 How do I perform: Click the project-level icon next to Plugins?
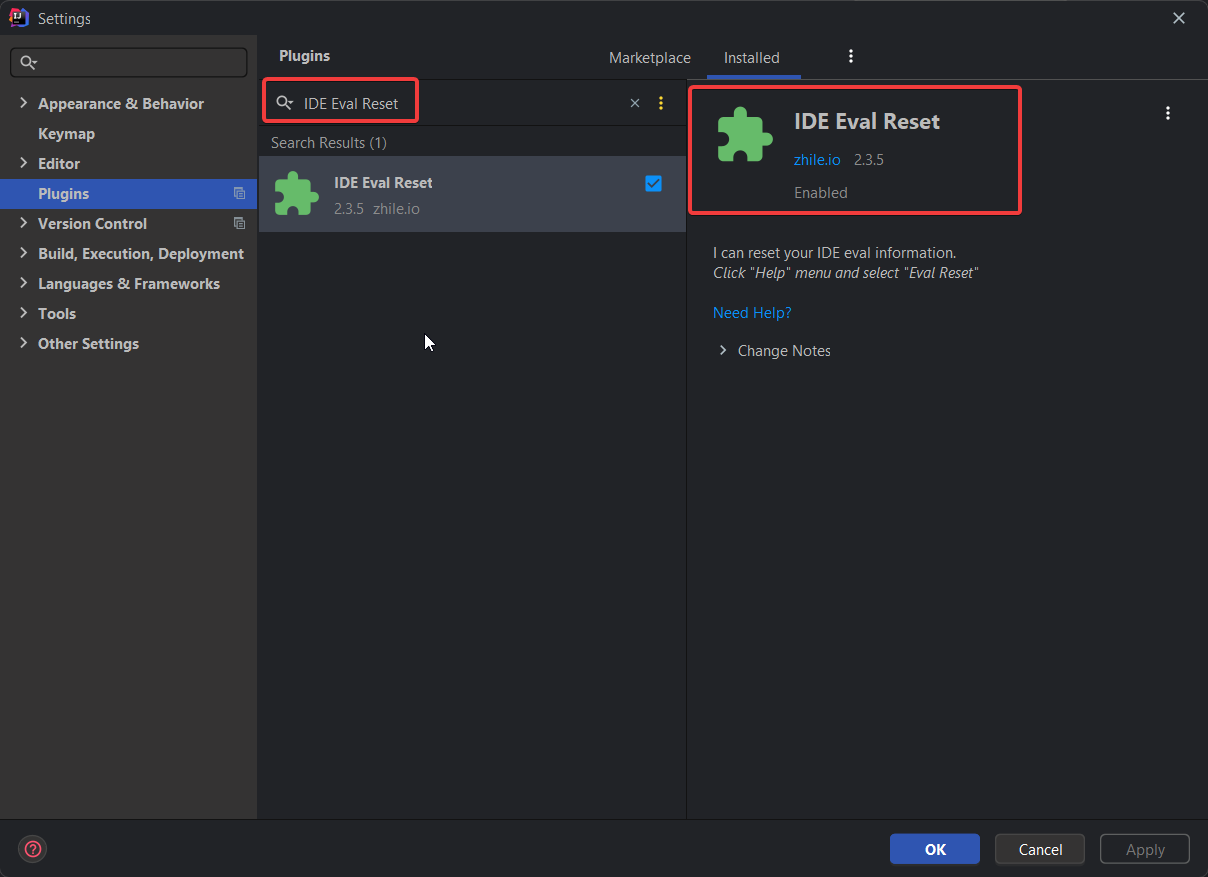(239, 193)
